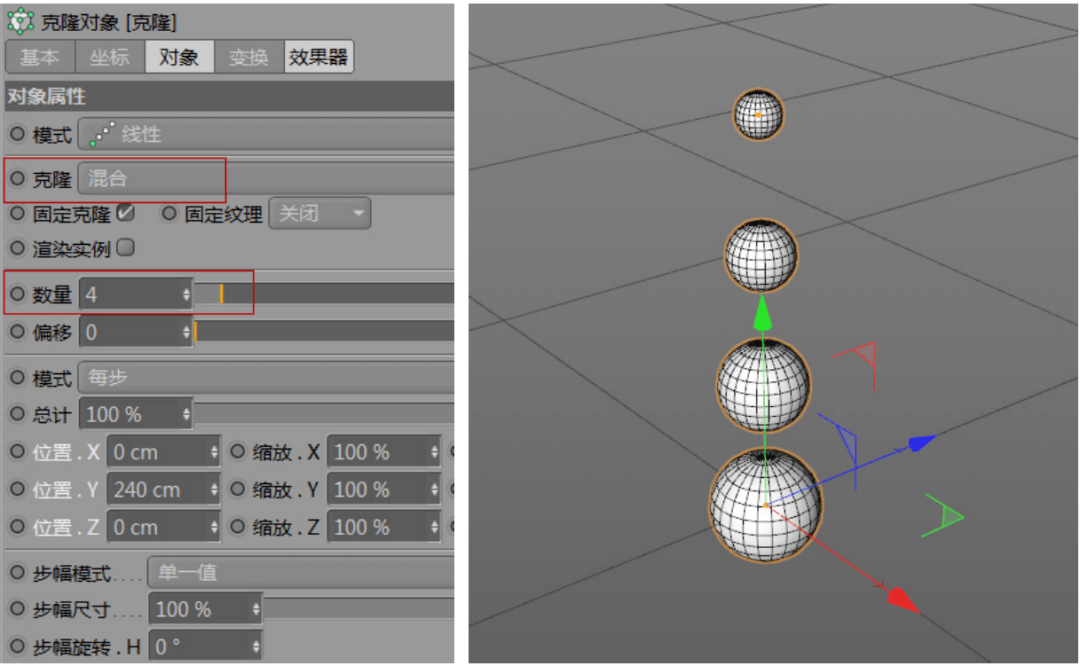Select the second sphere from the top
This screenshot has height=666, width=1080.
[761, 255]
